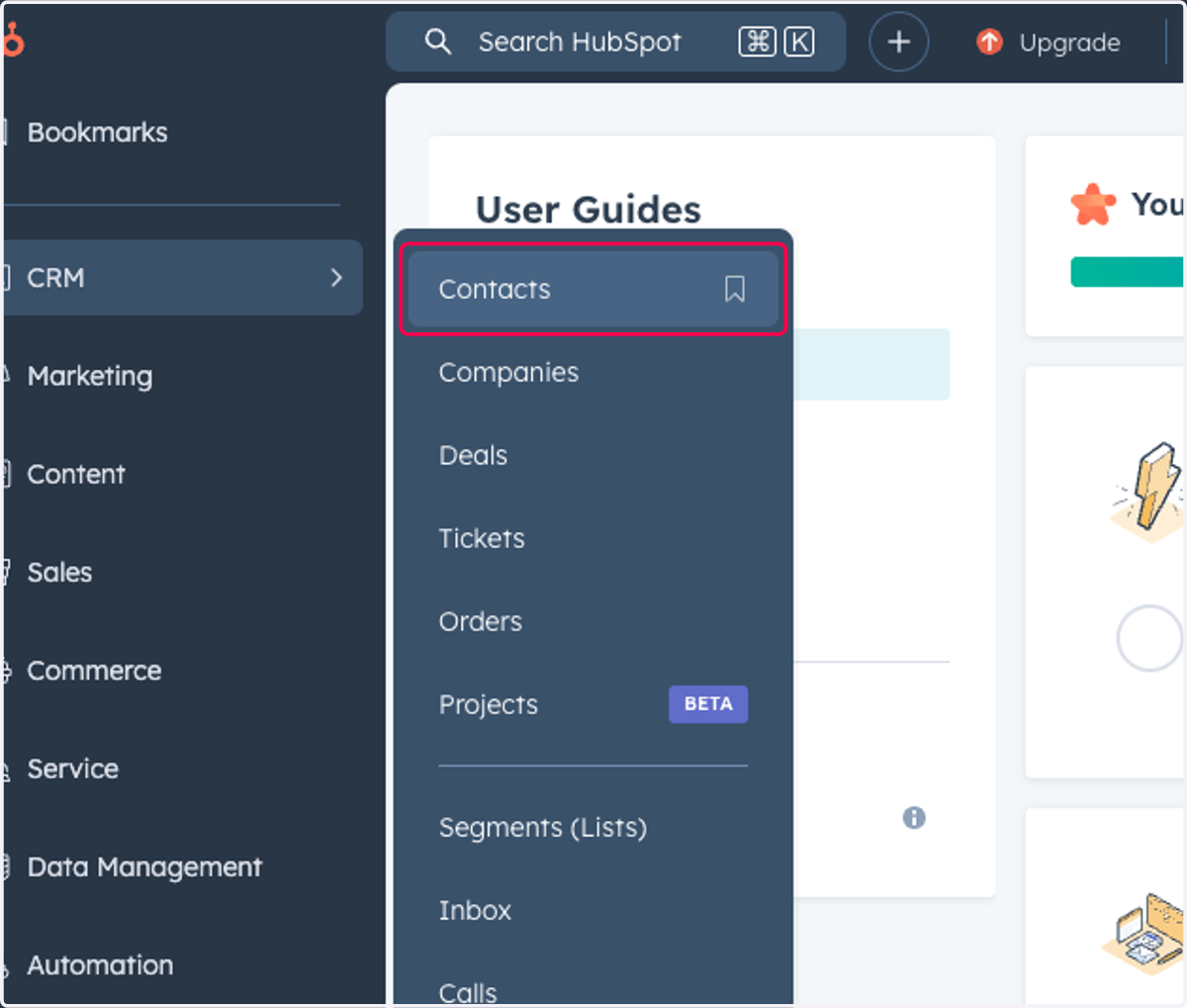This screenshot has width=1187, height=1008.
Task: Click the Upgrade link
Action: 1069,43
